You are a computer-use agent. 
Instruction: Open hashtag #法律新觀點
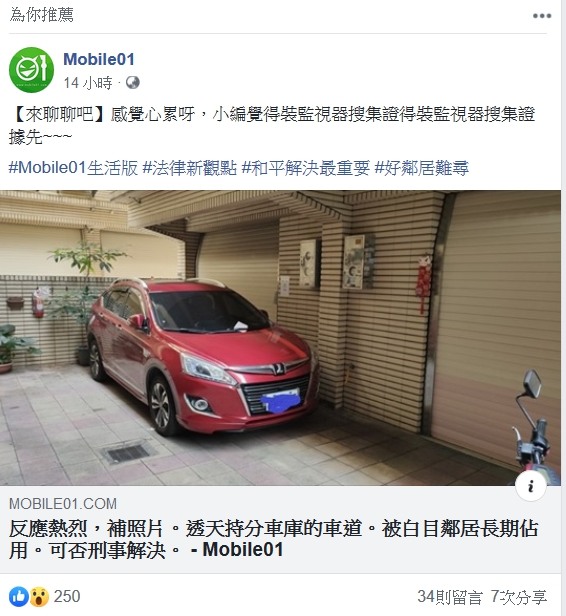190,168
